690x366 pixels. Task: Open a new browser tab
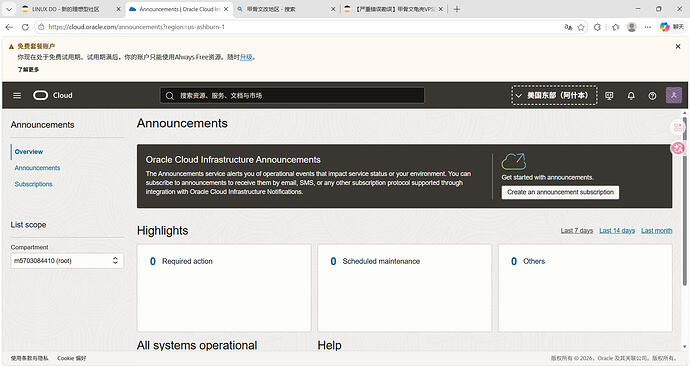(457, 9)
